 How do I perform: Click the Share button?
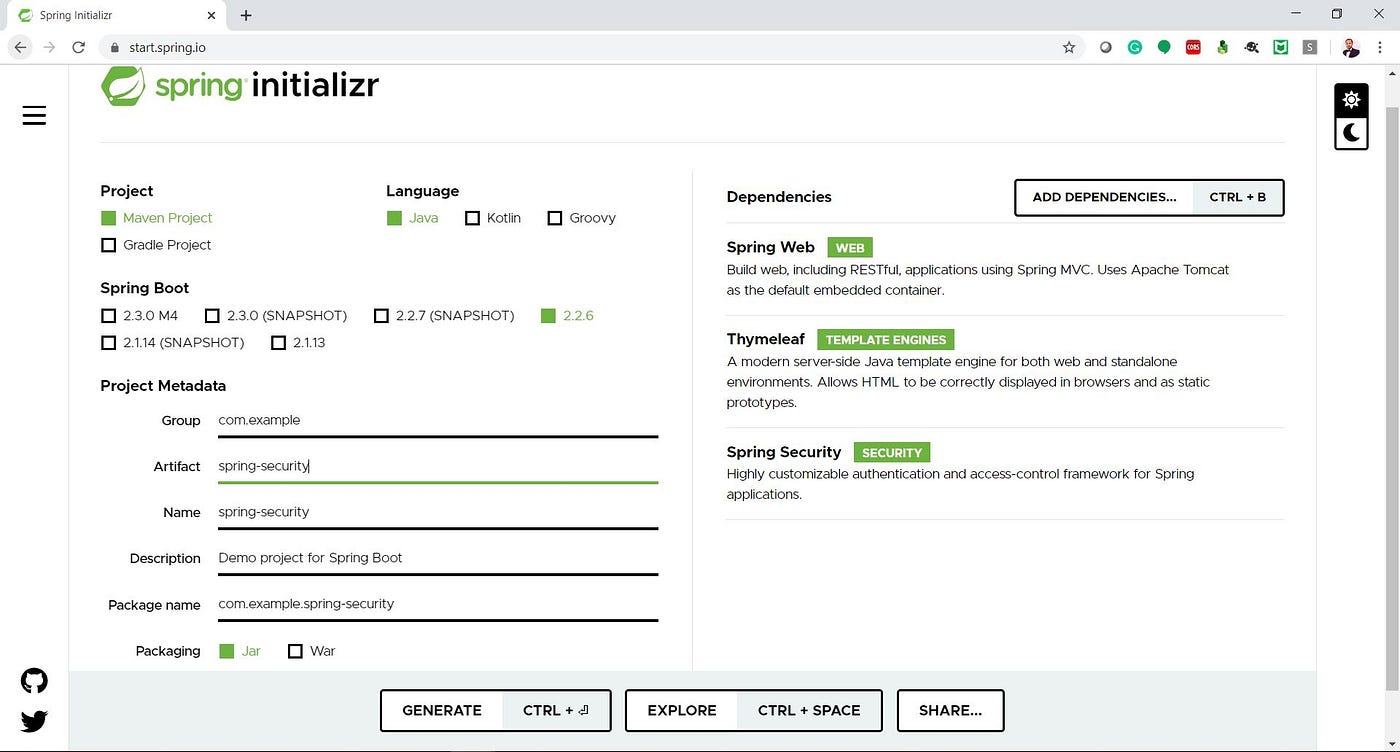950,711
